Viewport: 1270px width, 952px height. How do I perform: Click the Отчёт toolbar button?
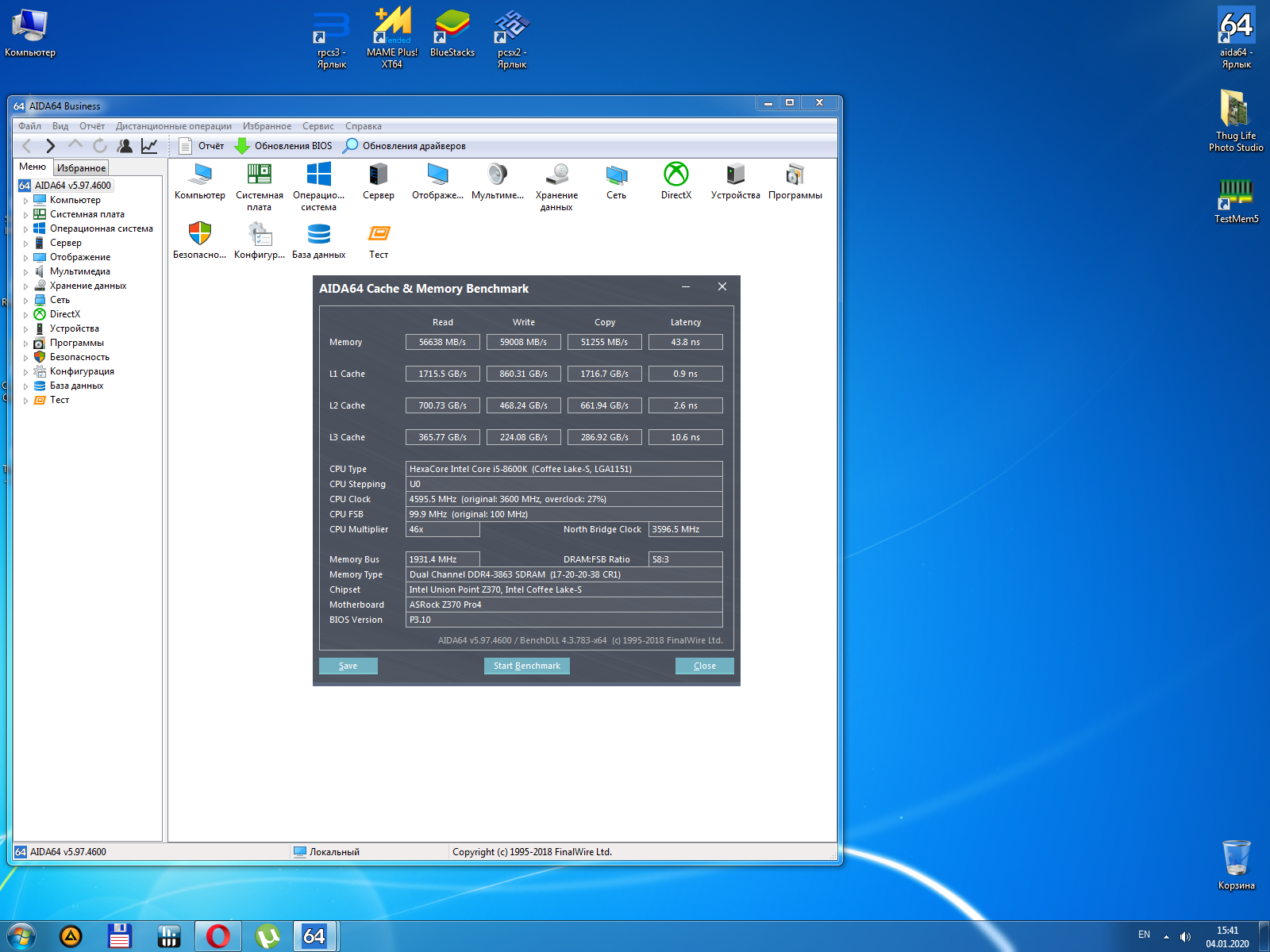point(202,146)
